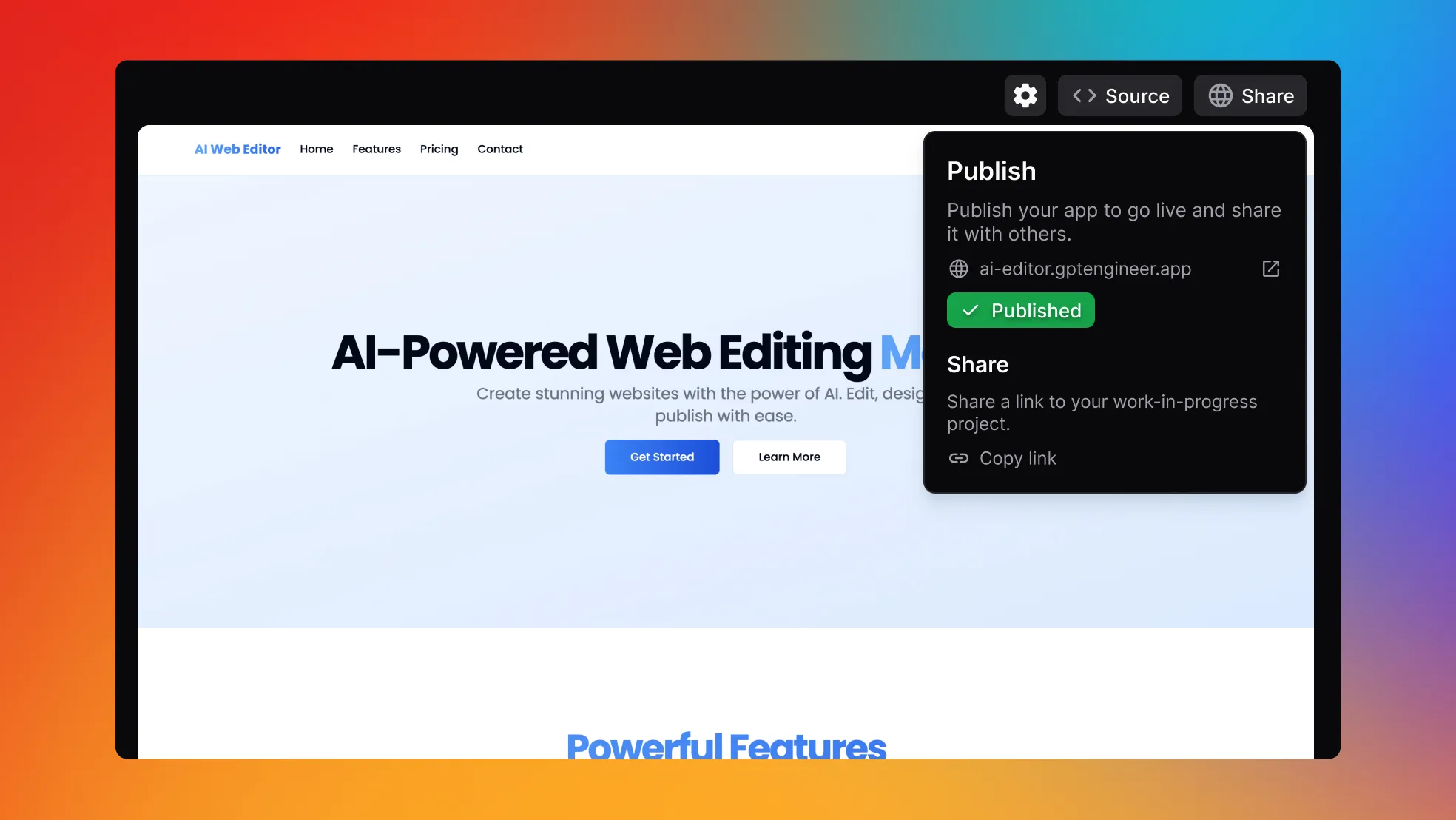Click the Copy link chain icon
Viewport: 1456px width, 820px height.
[957, 458]
